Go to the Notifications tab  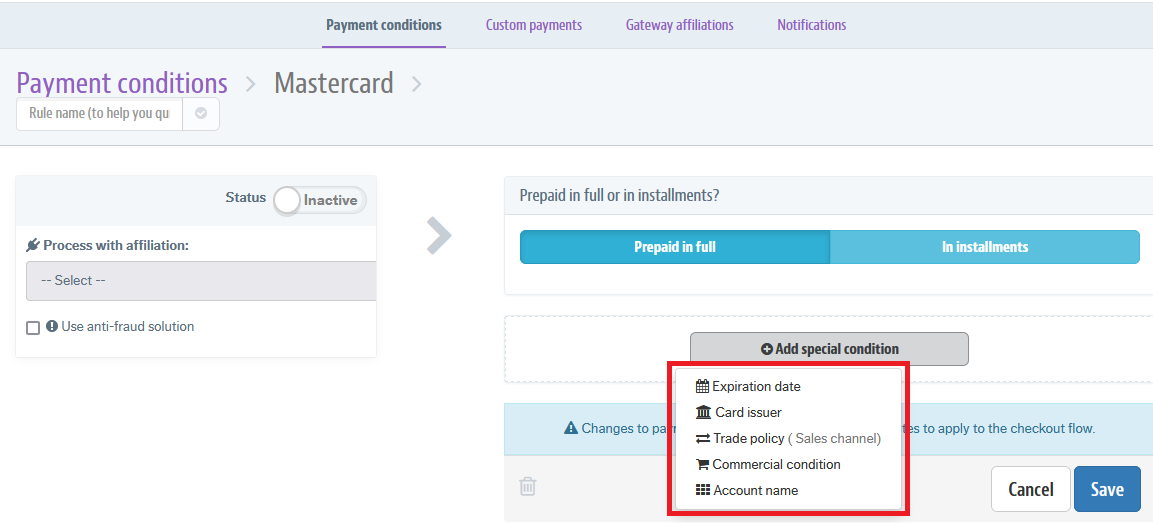[x=811, y=25]
